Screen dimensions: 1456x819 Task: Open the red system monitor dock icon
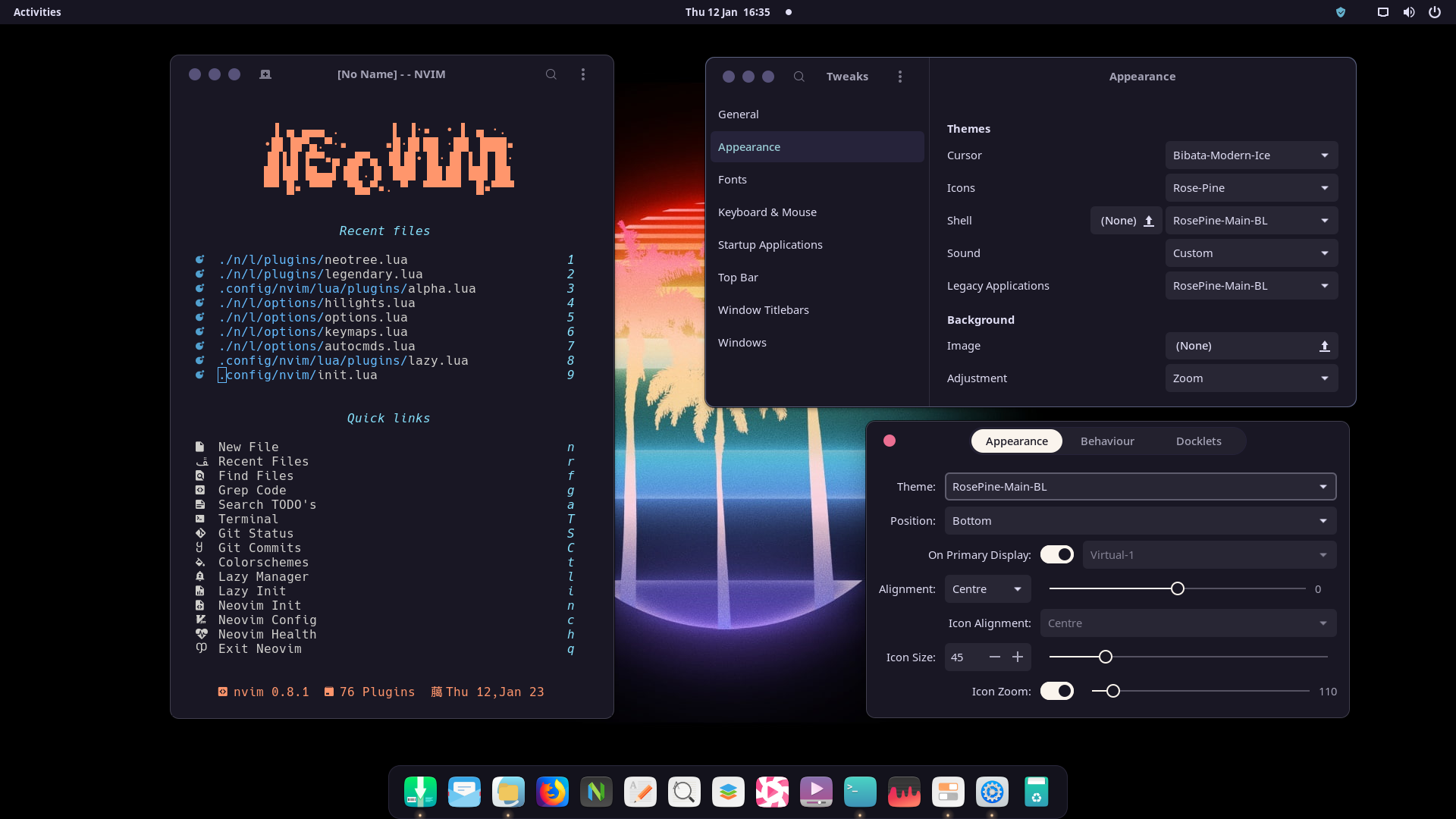904,792
